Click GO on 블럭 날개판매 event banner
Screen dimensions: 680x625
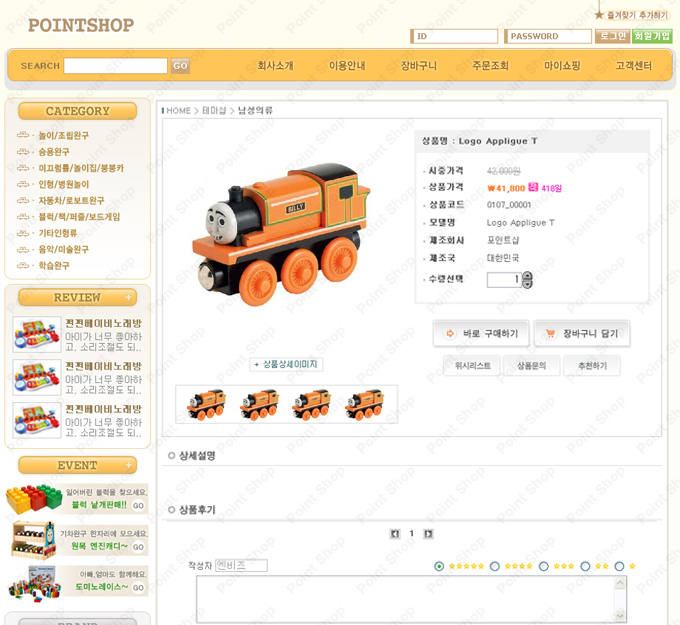138,506
